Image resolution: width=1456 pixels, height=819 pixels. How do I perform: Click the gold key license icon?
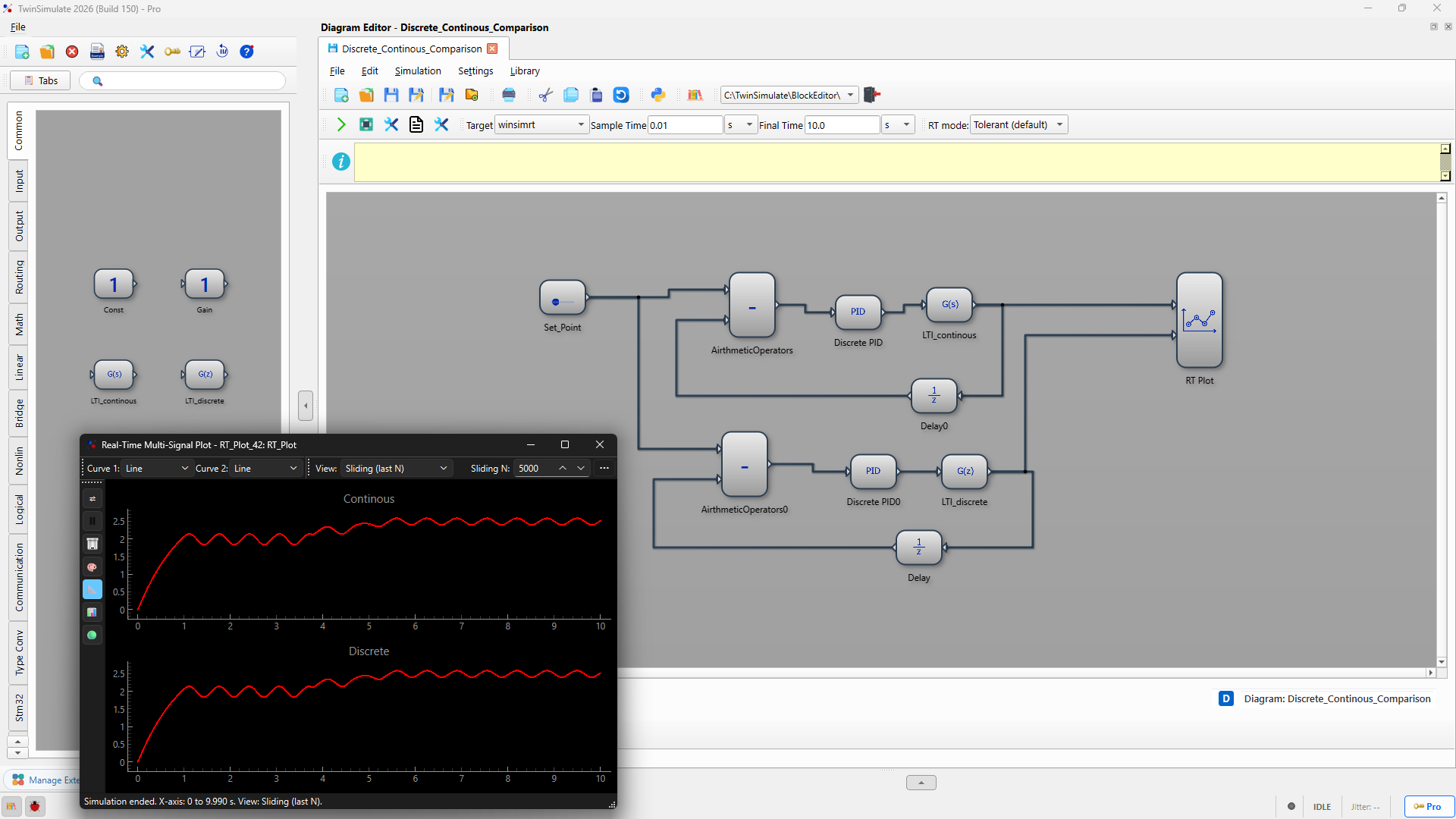click(x=172, y=52)
